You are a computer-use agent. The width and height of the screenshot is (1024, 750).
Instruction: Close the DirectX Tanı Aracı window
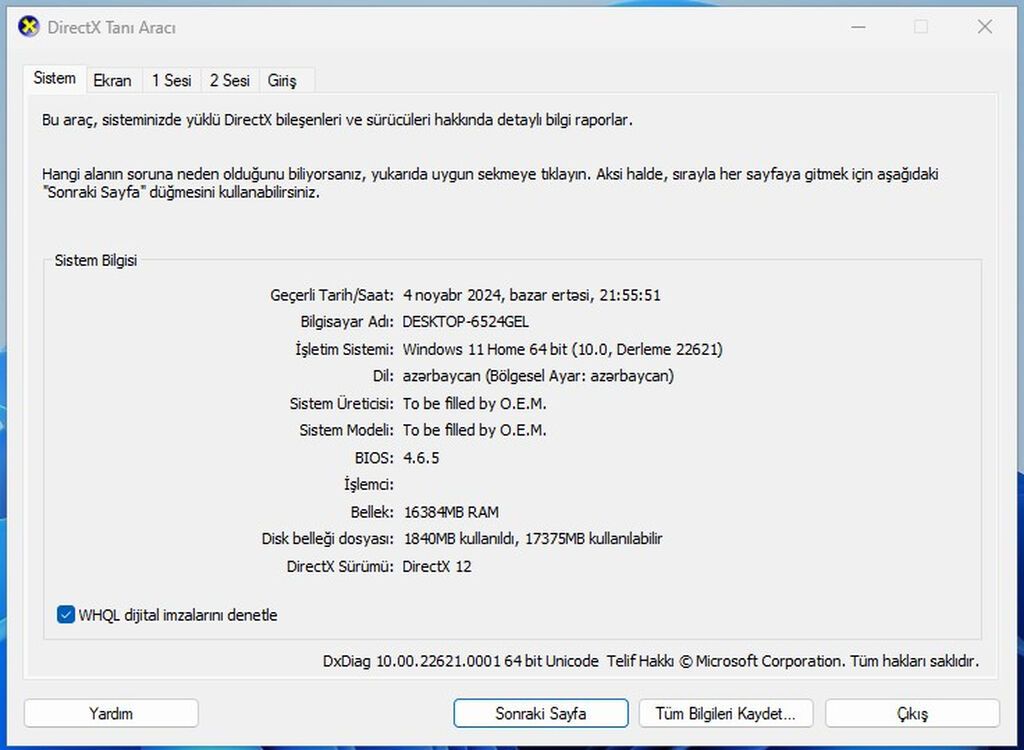point(985,27)
